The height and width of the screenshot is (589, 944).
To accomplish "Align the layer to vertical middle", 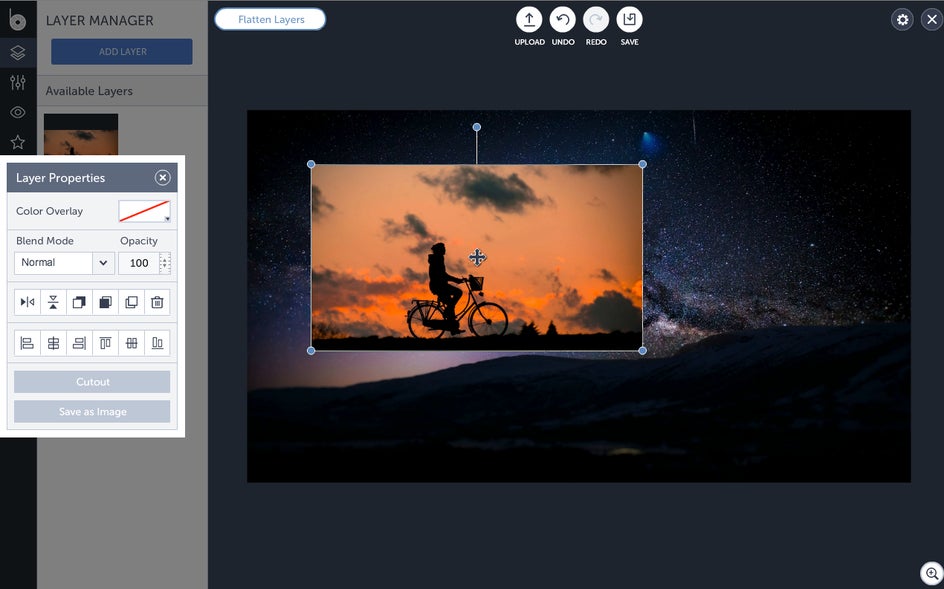I will 131,343.
